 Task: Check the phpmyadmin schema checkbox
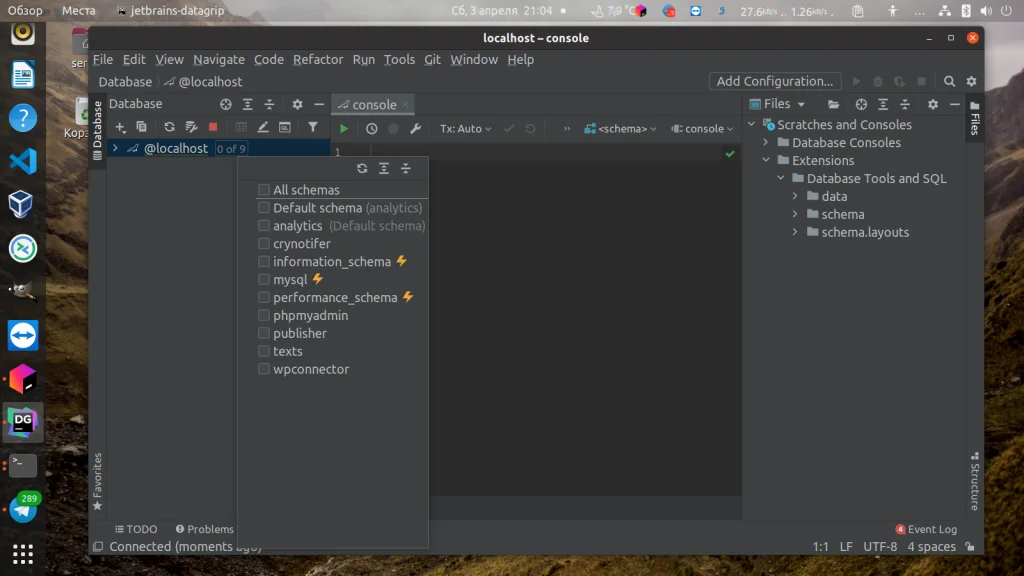(264, 315)
